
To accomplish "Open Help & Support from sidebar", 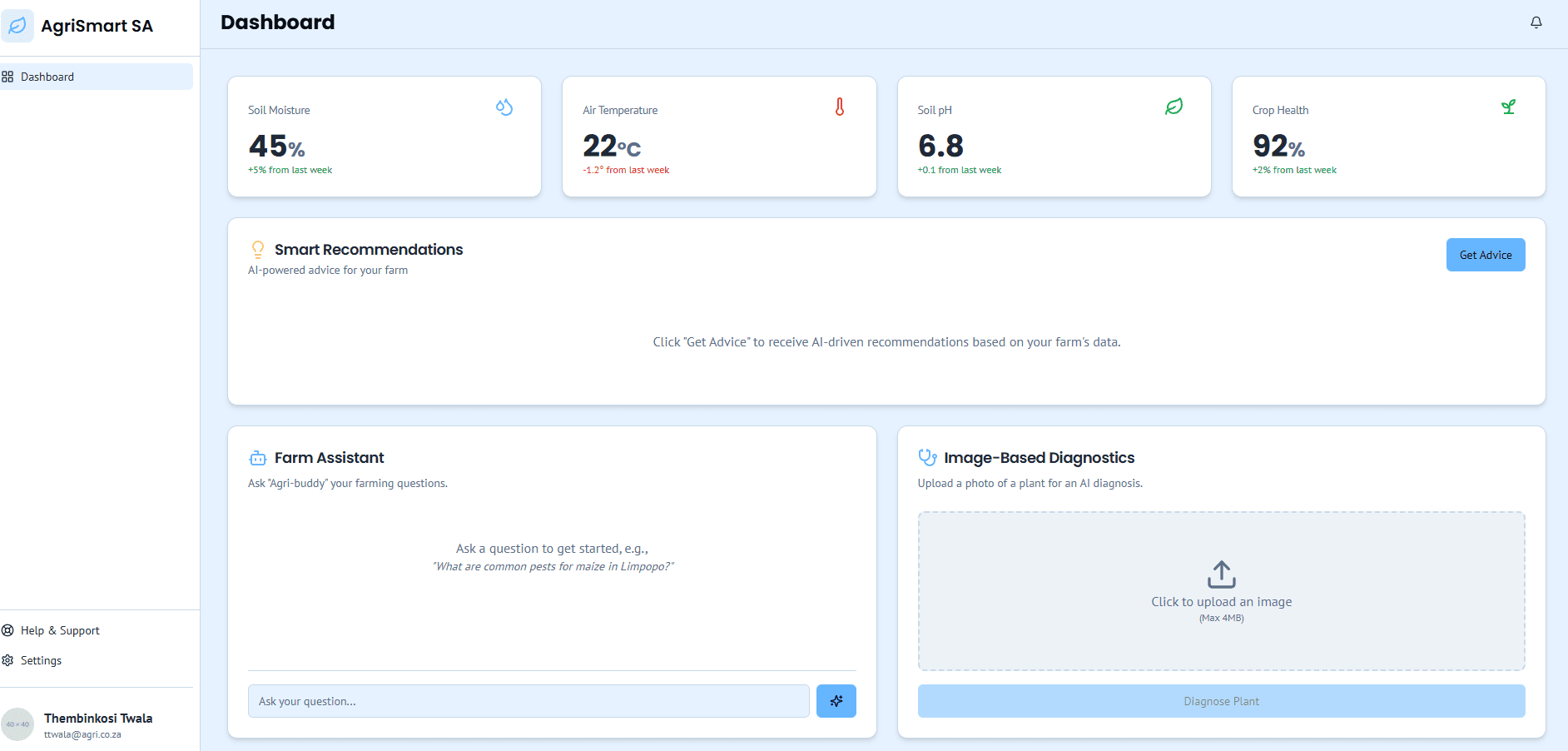I will [60, 630].
